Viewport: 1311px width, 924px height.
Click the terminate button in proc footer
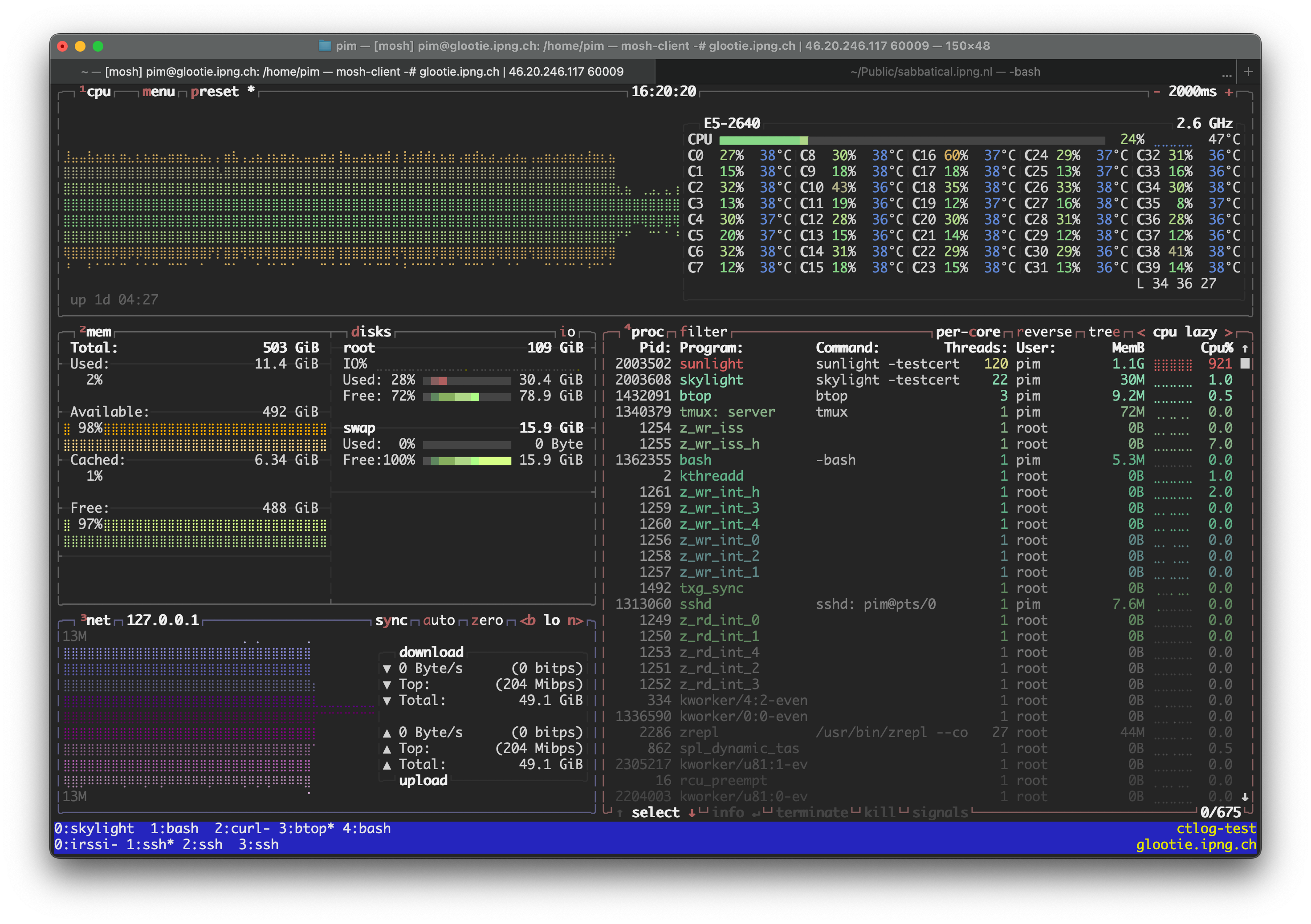(x=811, y=813)
